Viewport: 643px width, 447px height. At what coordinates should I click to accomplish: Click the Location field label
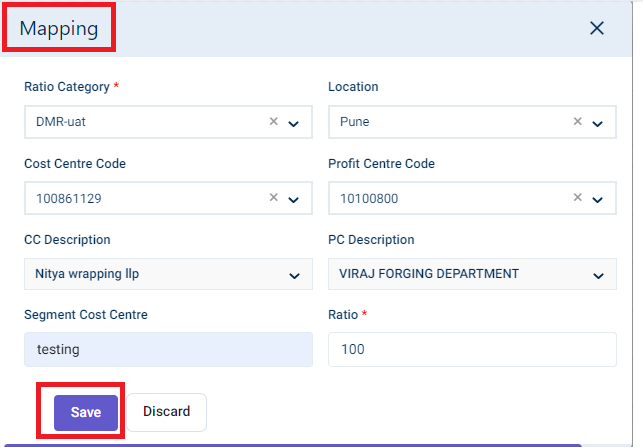click(x=353, y=87)
